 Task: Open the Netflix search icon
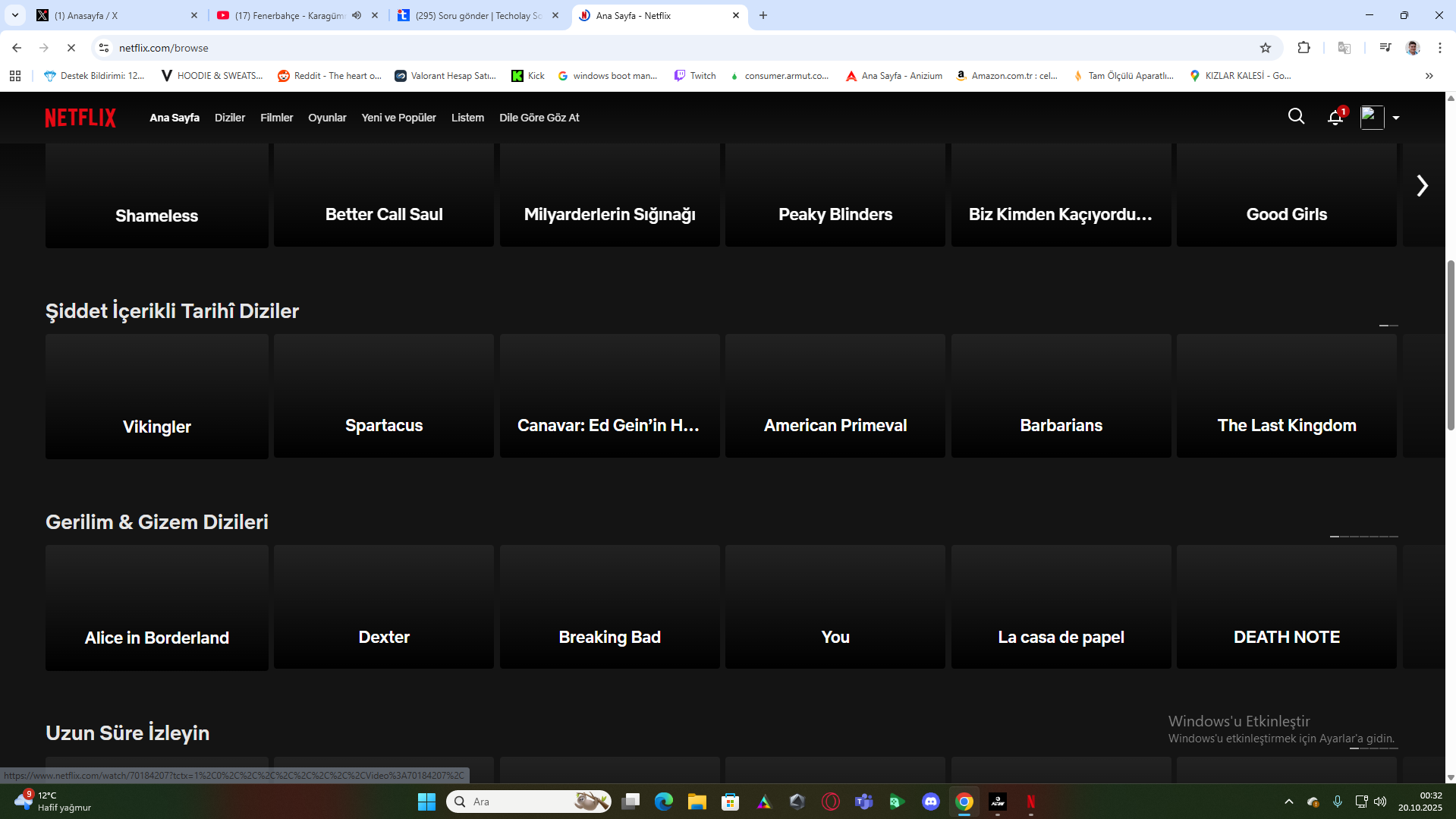click(x=1296, y=117)
